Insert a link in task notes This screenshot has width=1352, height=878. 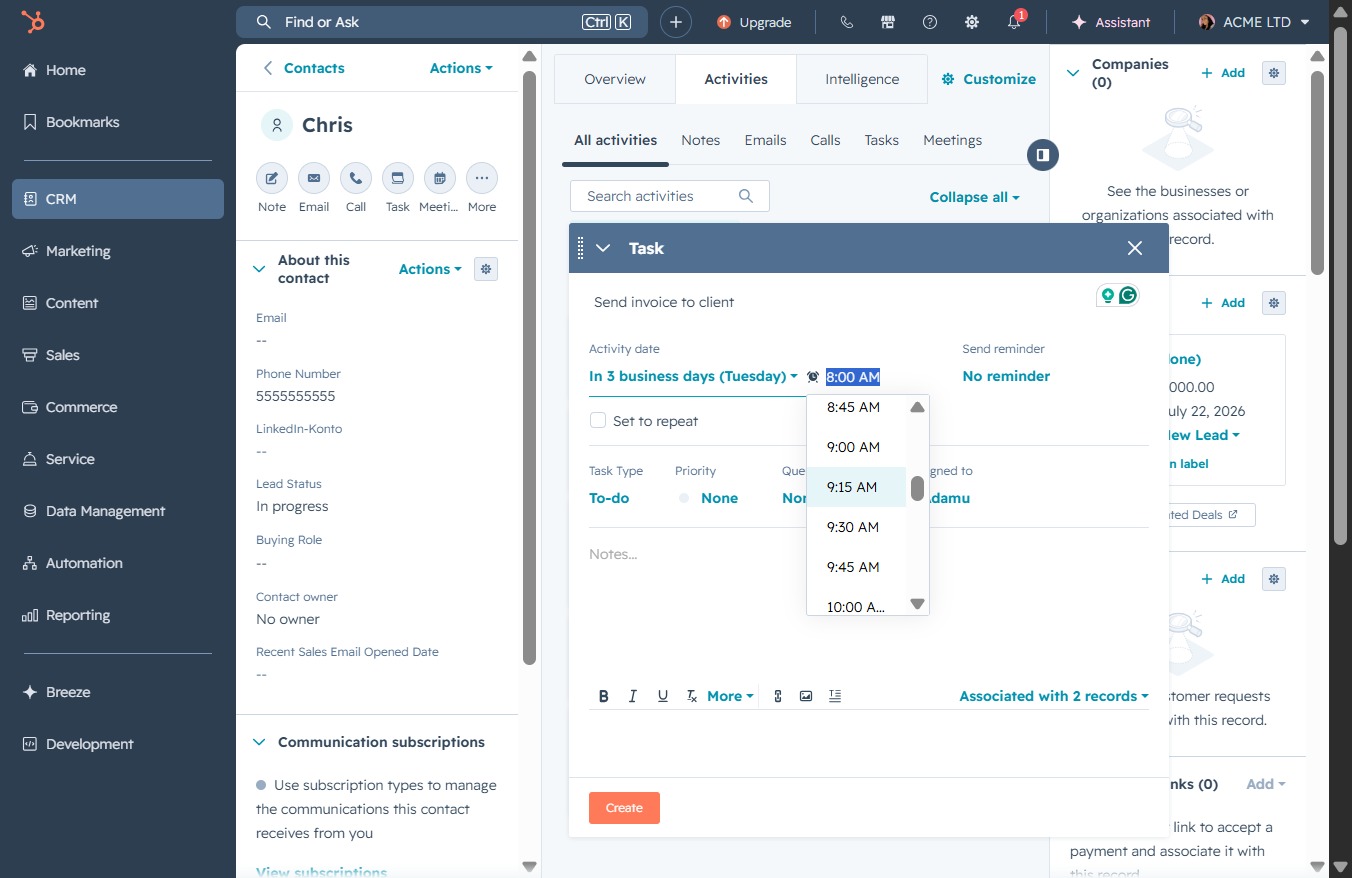point(777,696)
